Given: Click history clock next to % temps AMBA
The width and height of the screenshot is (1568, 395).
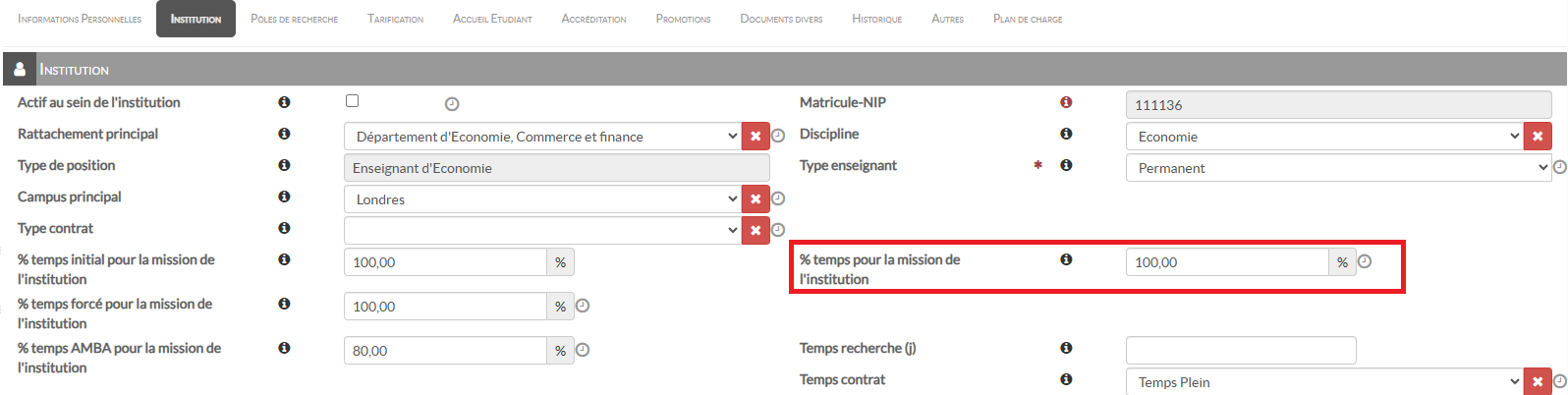Looking at the screenshot, I should tap(583, 350).
